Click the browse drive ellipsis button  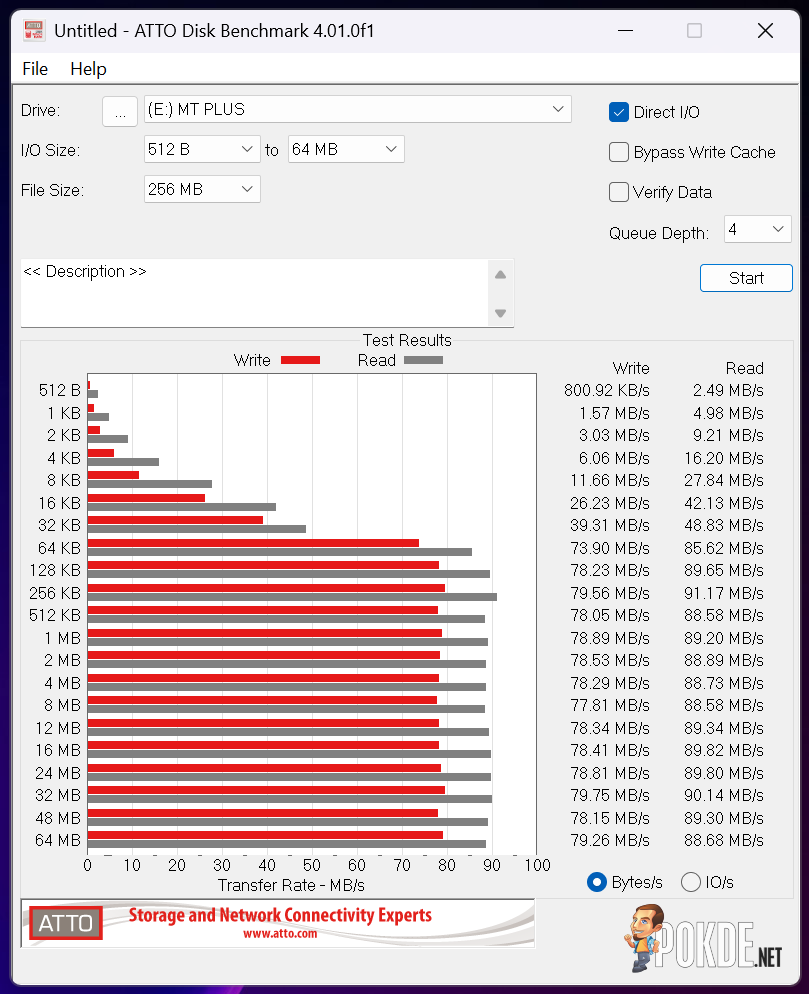point(120,111)
